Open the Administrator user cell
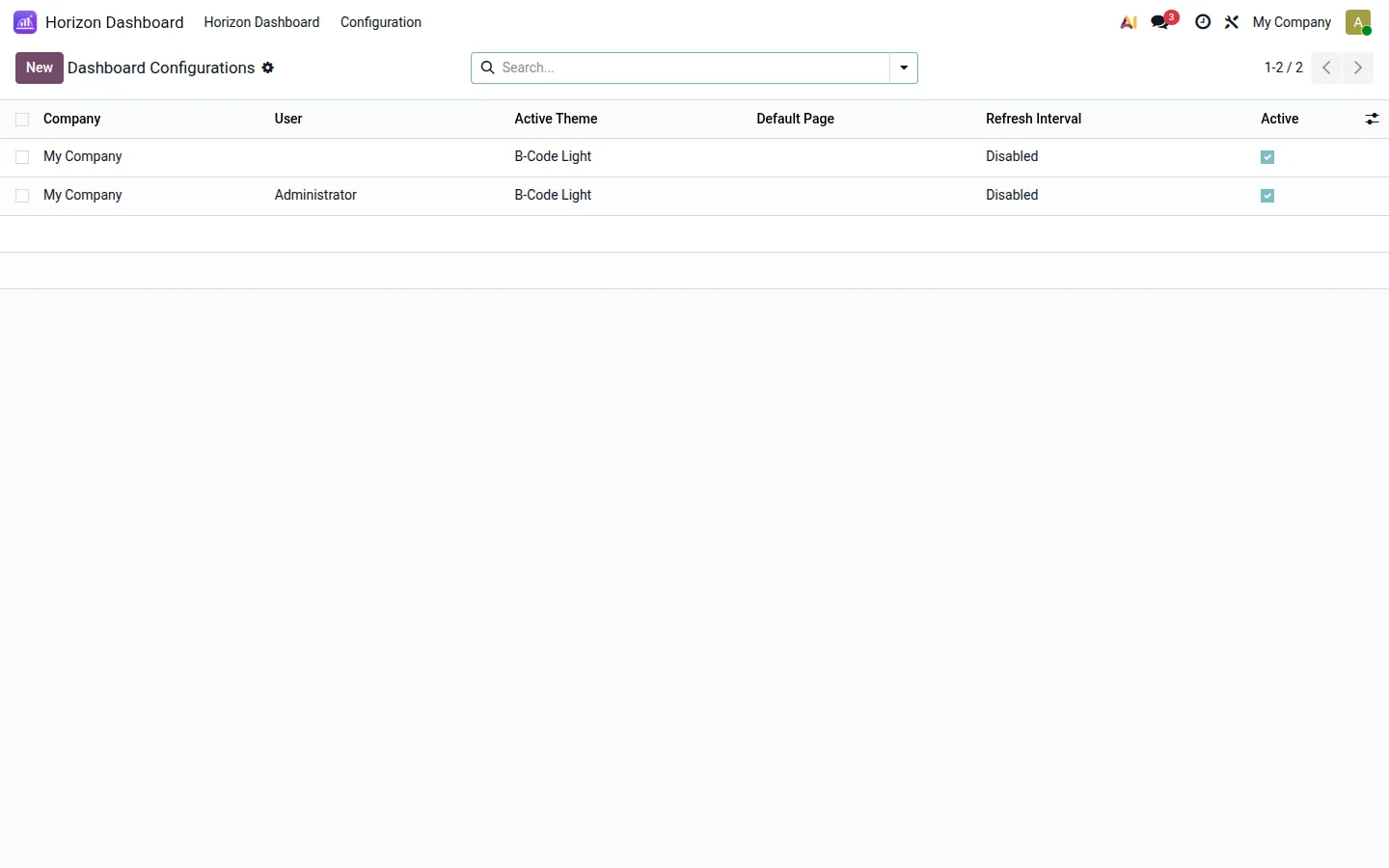 tap(315, 195)
